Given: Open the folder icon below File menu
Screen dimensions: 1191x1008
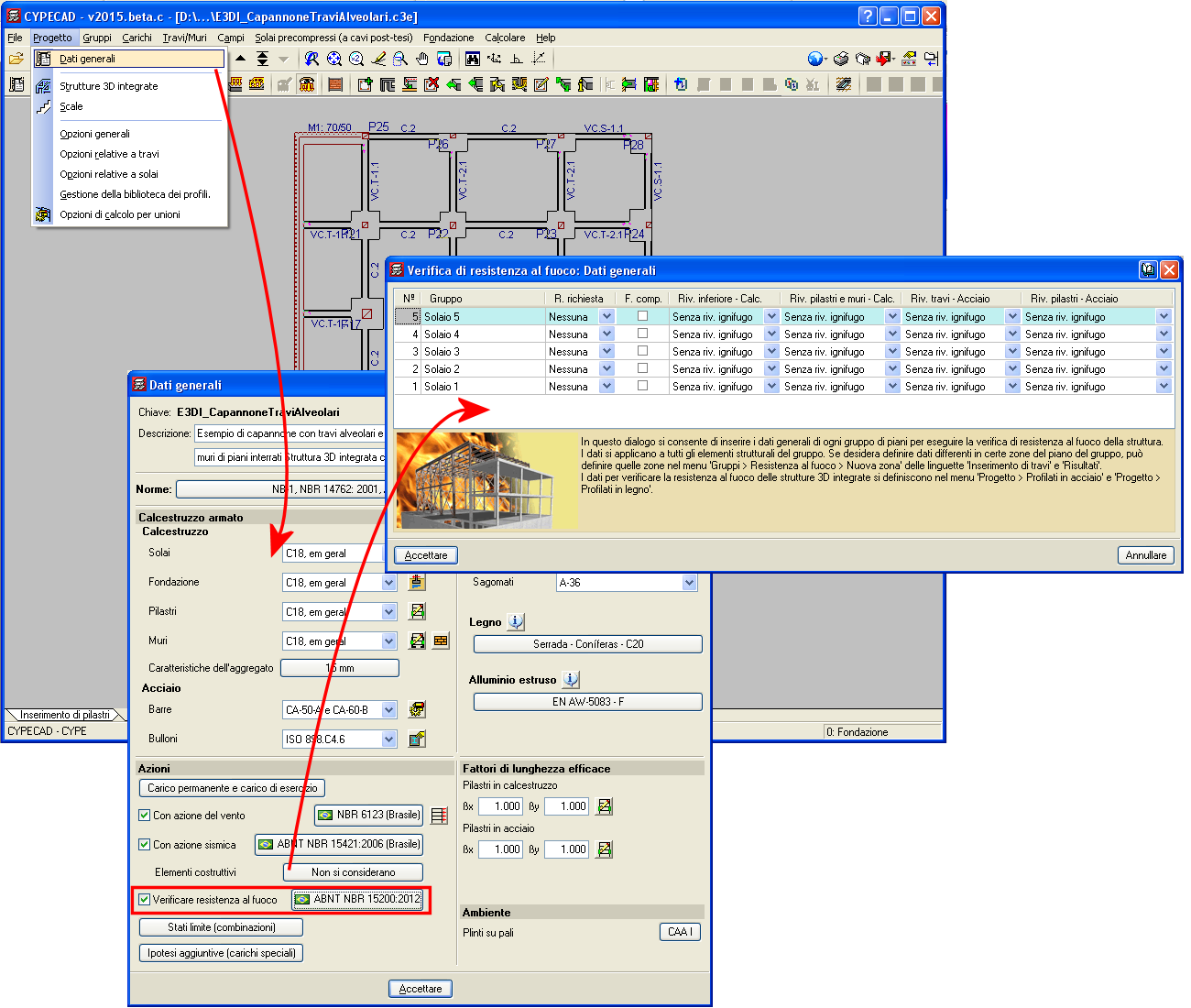Looking at the screenshot, I should pyautogui.click(x=16, y=59).
